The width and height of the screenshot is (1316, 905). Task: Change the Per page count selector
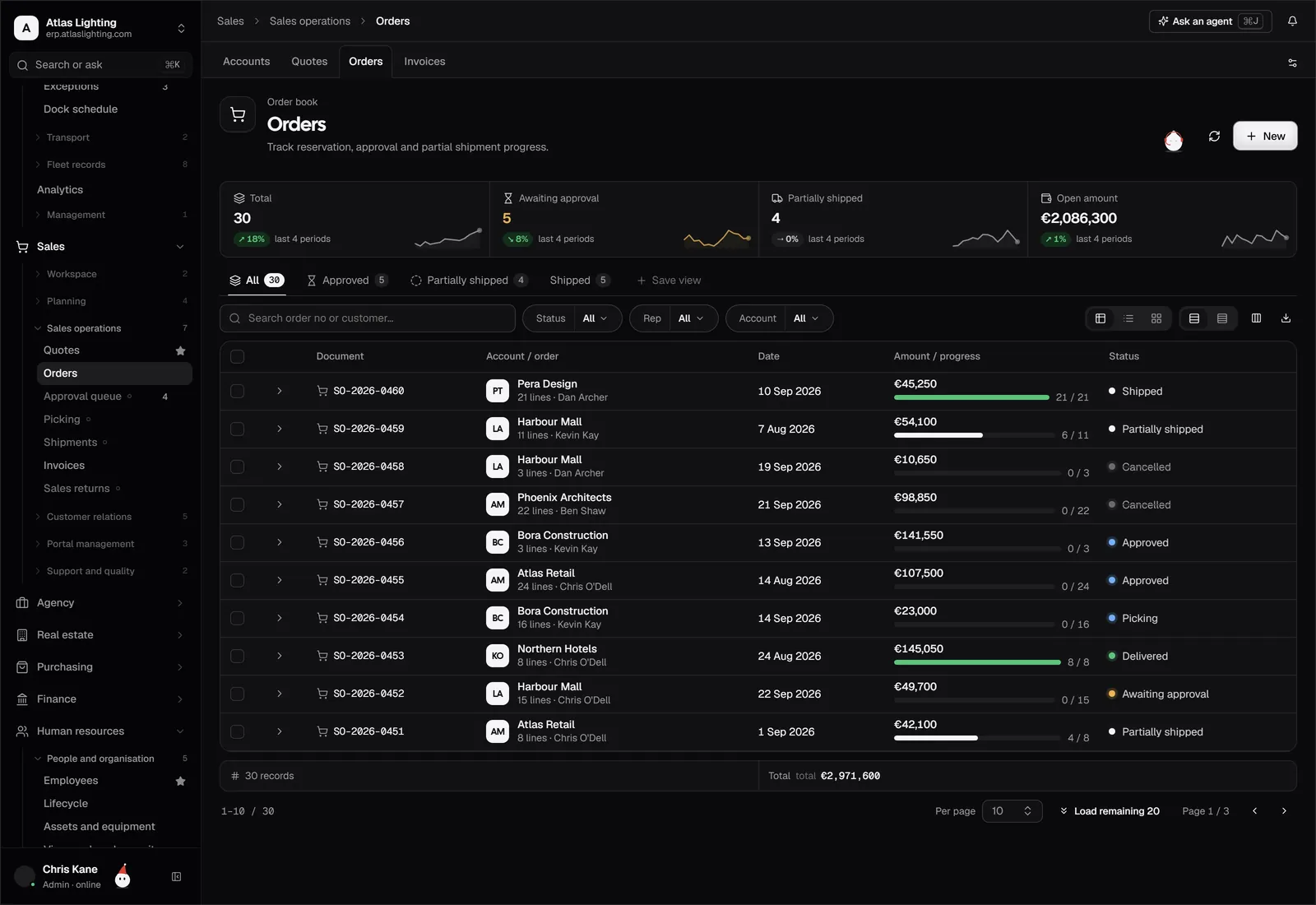point(1012,811)
